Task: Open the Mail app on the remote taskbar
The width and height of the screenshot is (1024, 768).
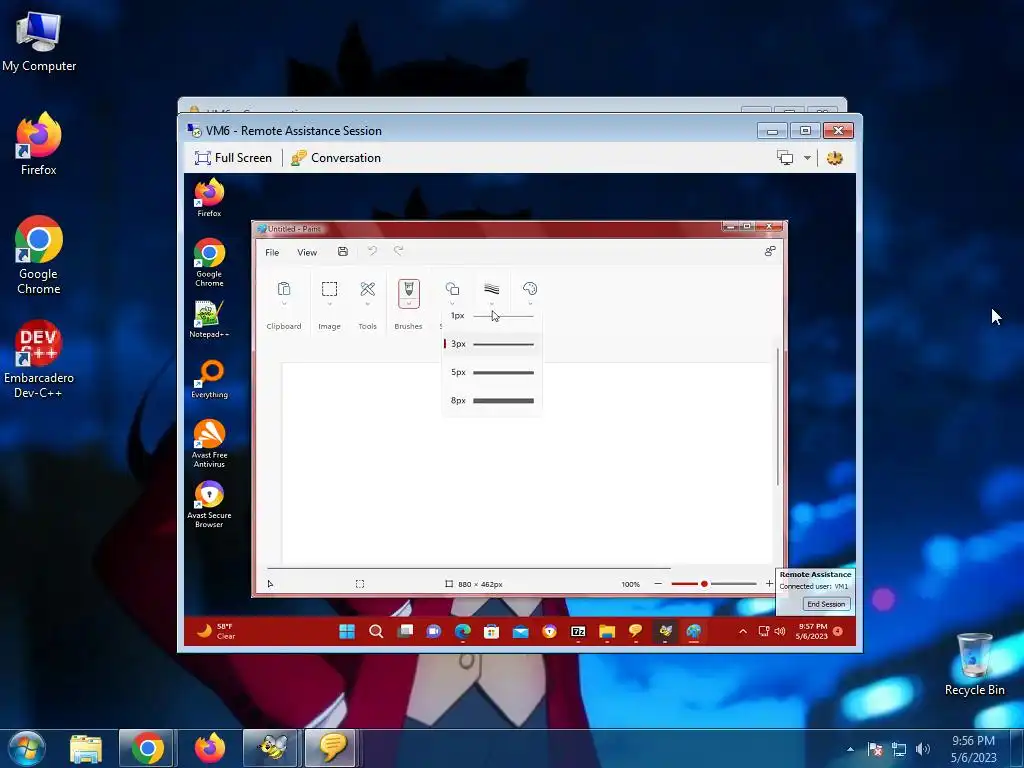Action: 520,632
